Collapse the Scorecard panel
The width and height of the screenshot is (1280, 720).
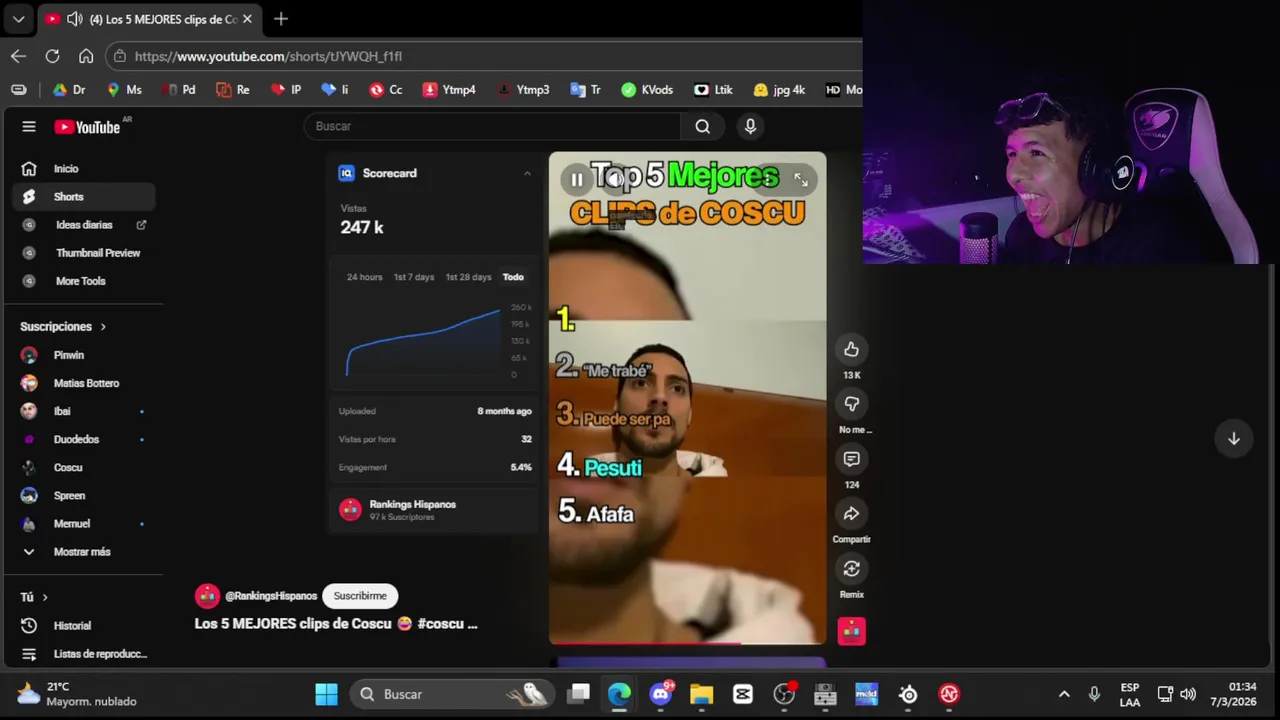[x=527, y=173]
